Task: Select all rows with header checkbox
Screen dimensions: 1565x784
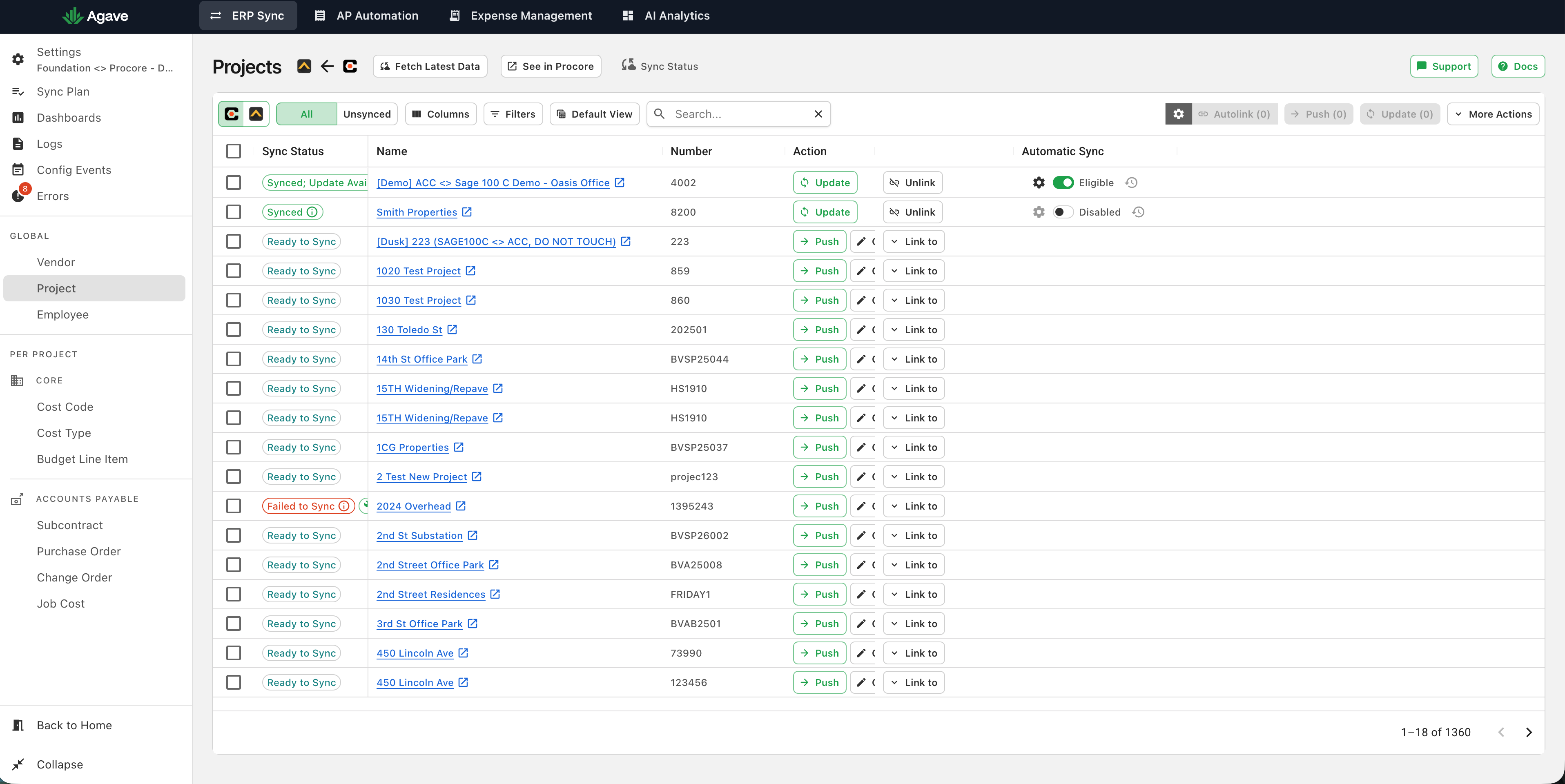Action: [x=233, y=151]
